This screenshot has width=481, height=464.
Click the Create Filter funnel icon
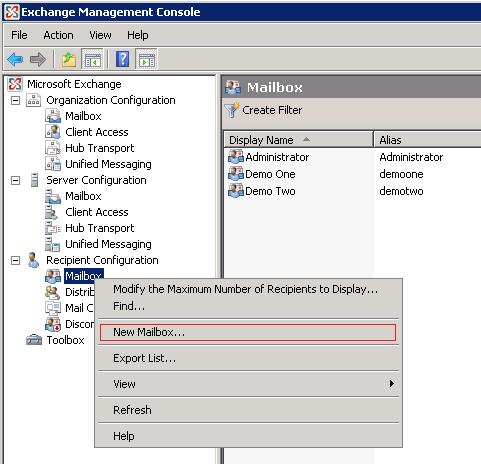232,110
